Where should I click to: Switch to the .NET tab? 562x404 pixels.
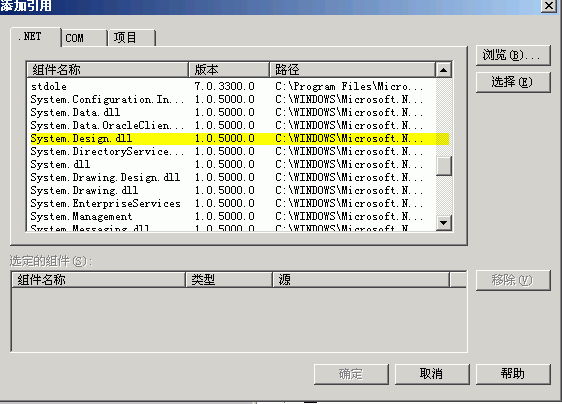(35, 37)
